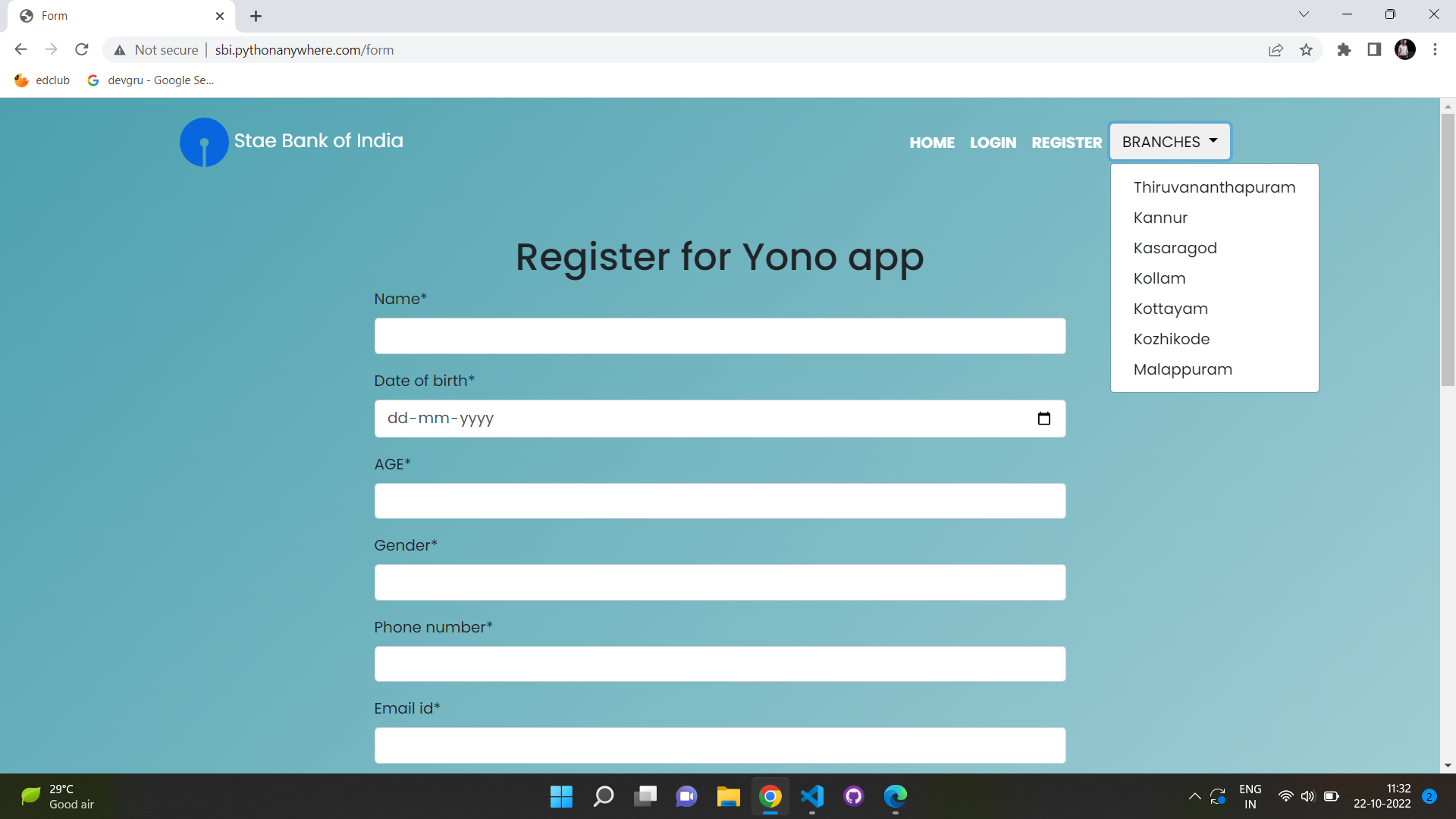
Task: Click the State Bank of India logo
Action: (x=204, y=142)
